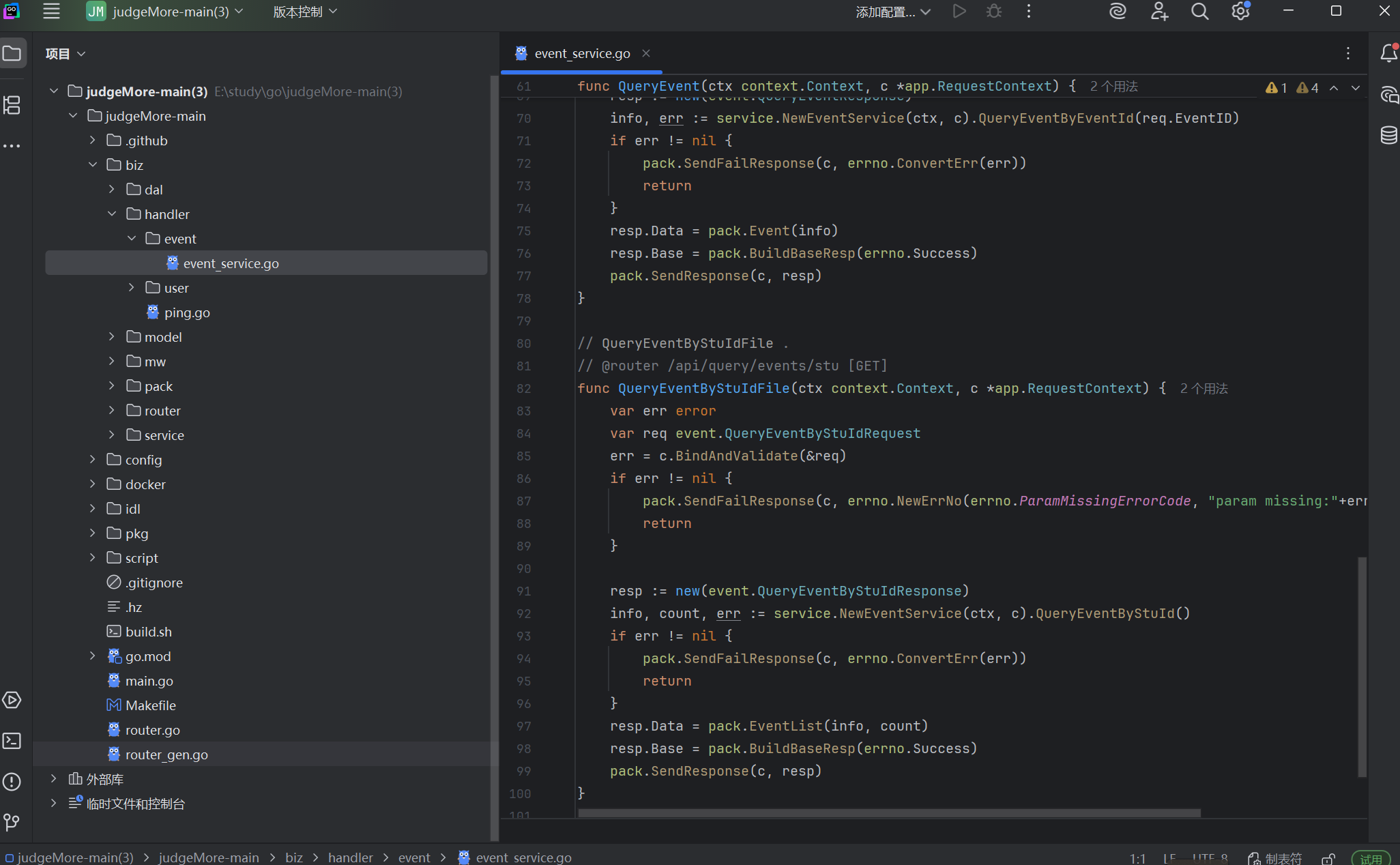Image resolution: width=1400 pixels, height=865 pixels.
Task: Click the 试用 trial button in status bar
Action: point(1370,858)
